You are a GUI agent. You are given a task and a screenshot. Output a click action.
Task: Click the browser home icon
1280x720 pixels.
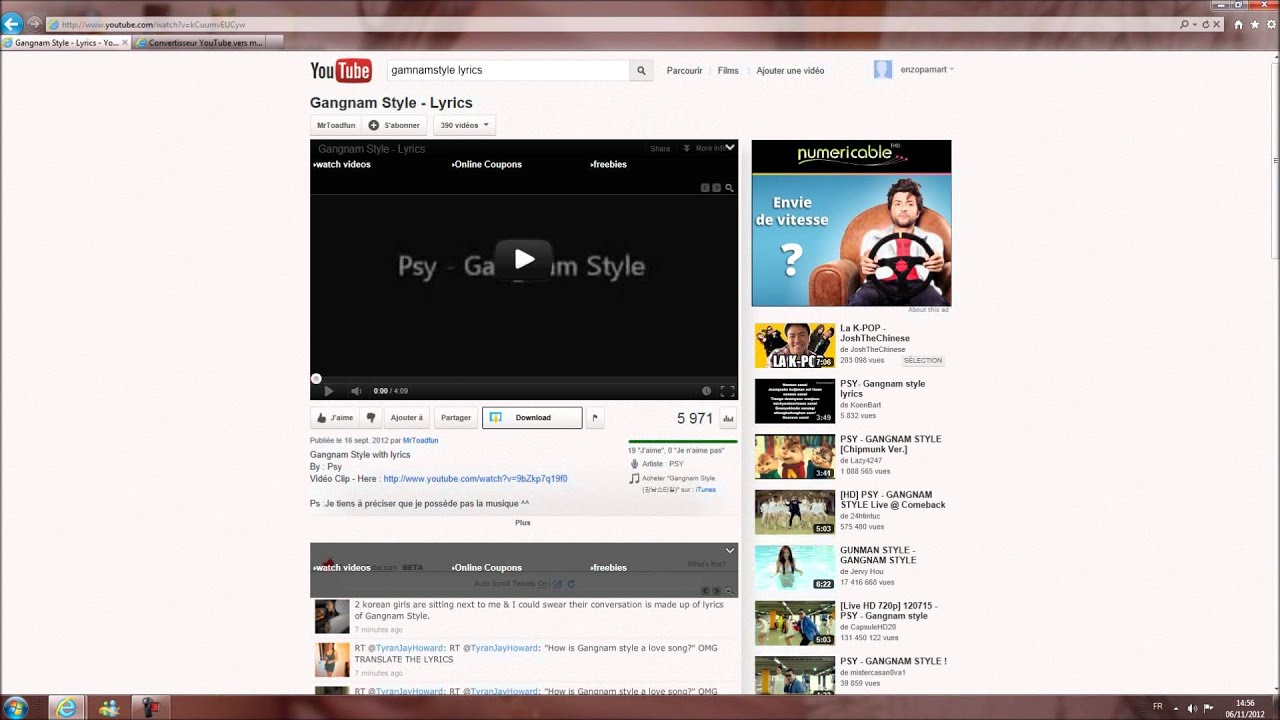[1239, 24]
